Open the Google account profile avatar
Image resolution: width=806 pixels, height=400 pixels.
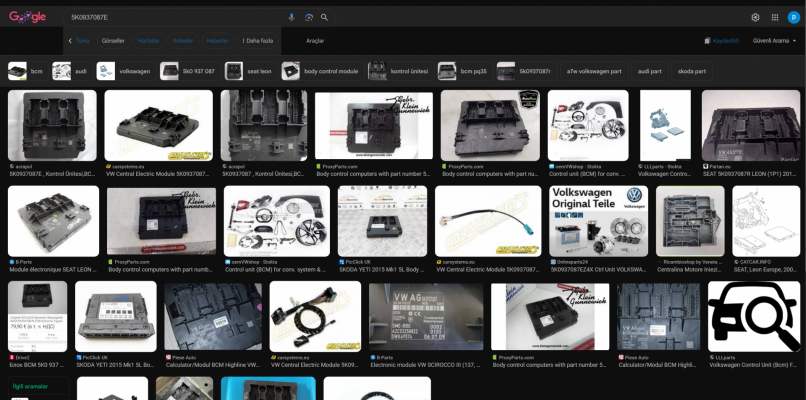point(793,17)
